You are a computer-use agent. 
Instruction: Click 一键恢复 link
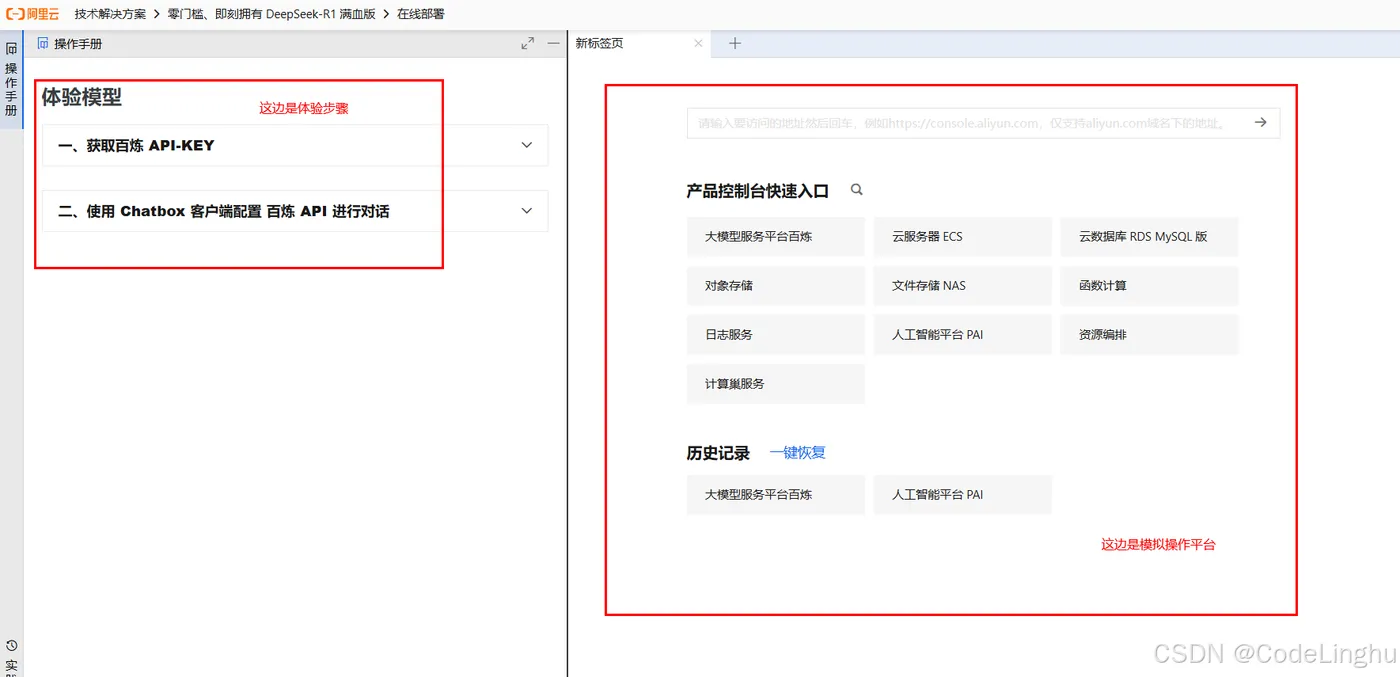coord(798,453)
